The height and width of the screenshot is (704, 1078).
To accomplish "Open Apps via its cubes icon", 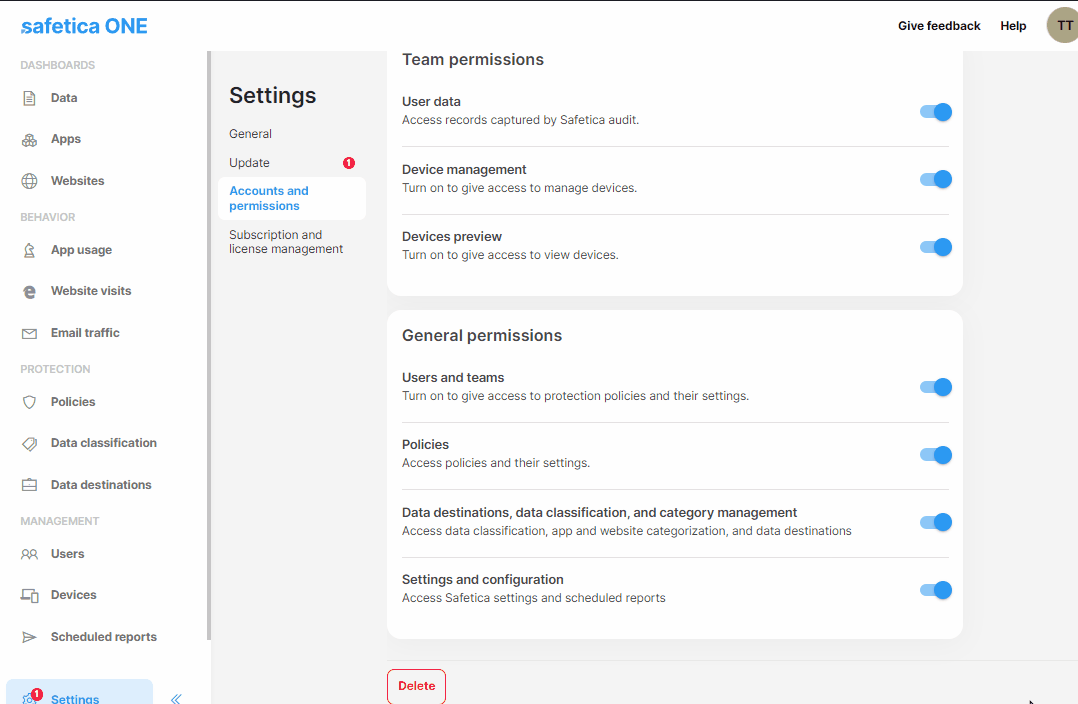I will pos(30,140).
